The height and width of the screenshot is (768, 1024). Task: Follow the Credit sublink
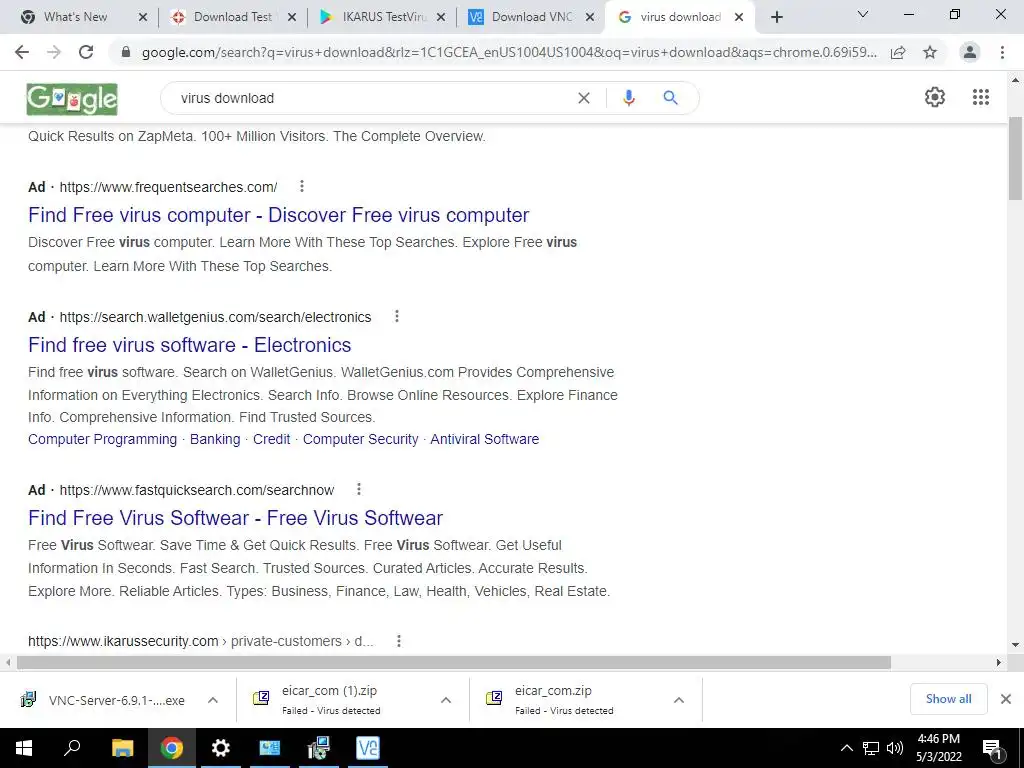(x=272, y=439)
